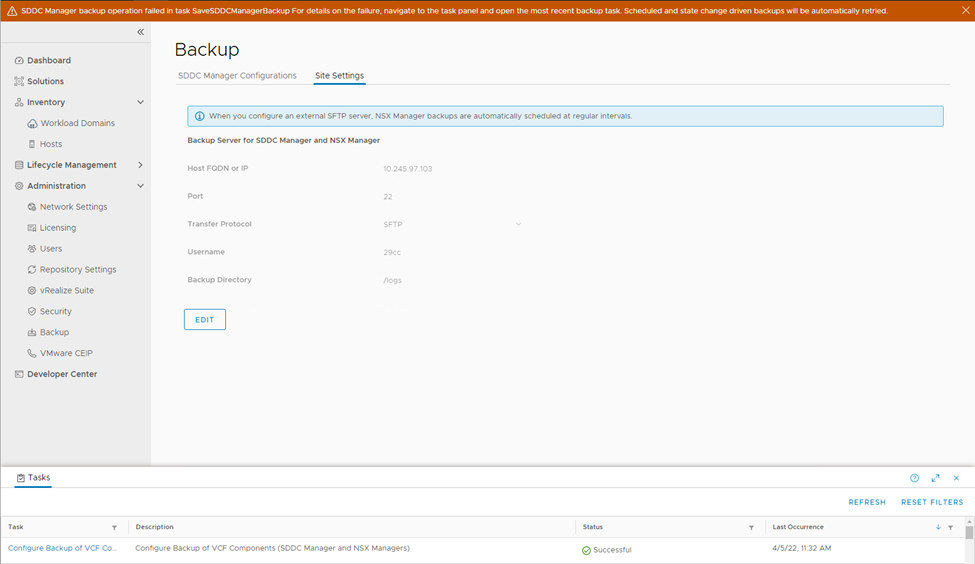Click the Licensing icon in sidebar

32,228
